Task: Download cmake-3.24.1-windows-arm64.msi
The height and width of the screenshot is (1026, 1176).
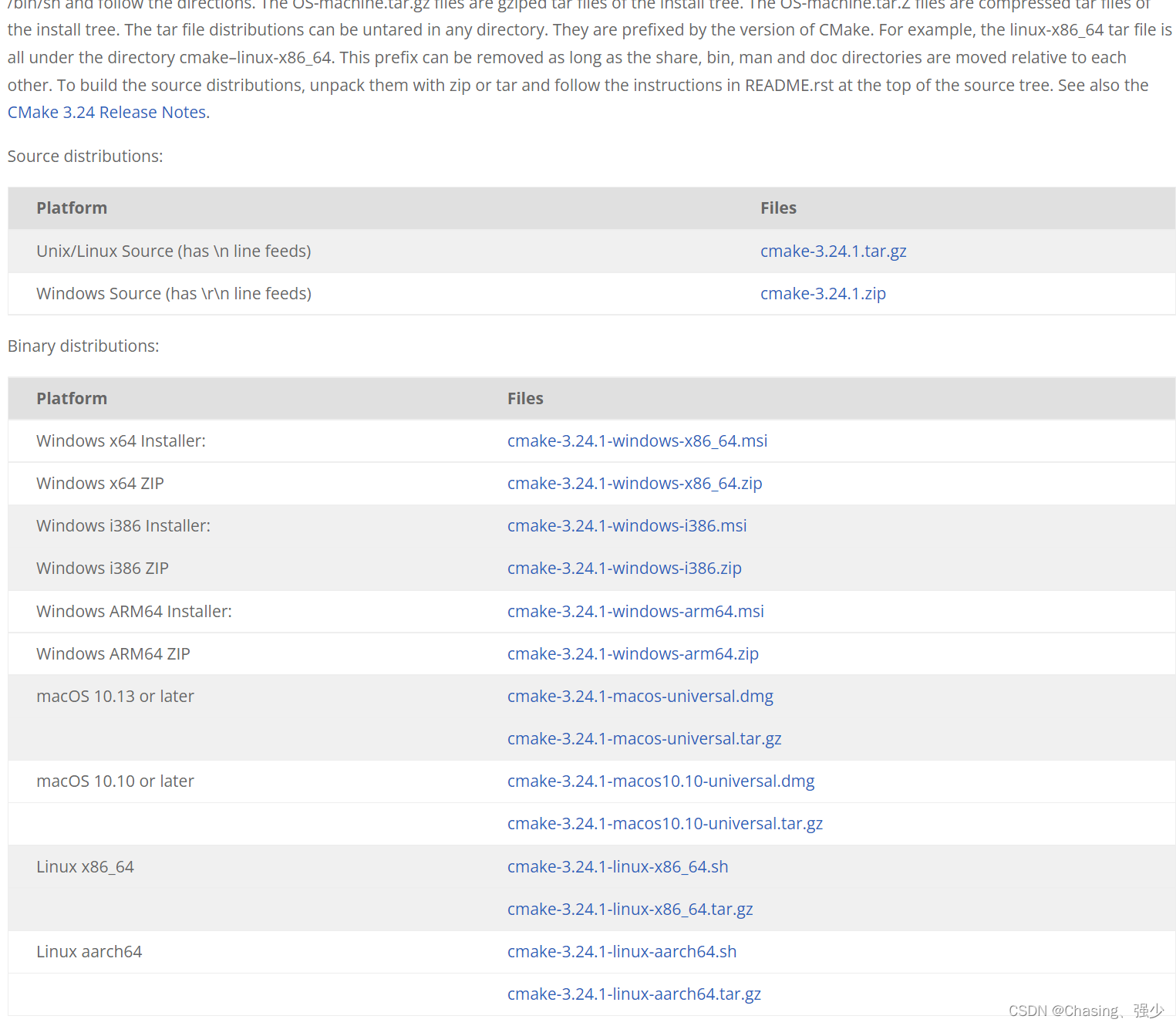Action: pos(635,612)
